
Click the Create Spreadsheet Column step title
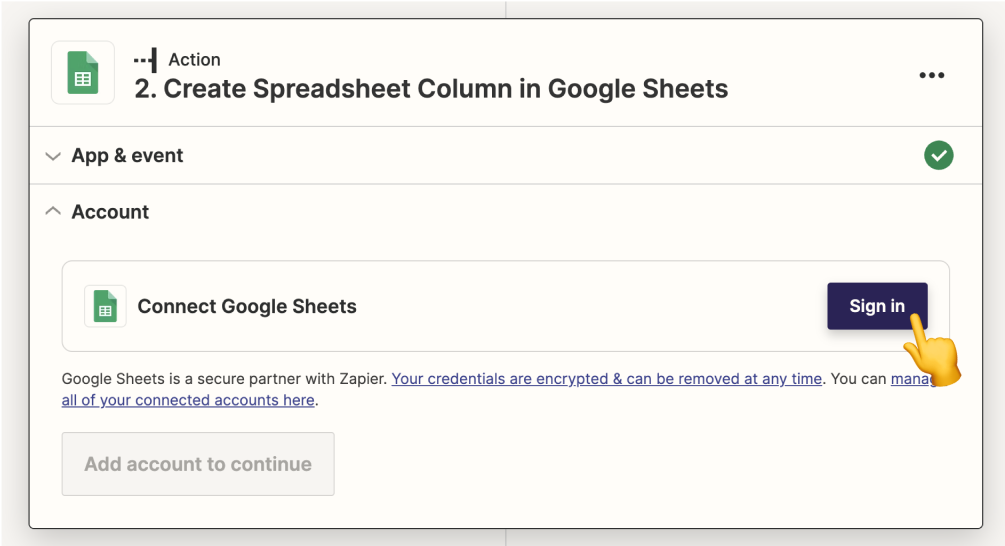click(431, 88)
